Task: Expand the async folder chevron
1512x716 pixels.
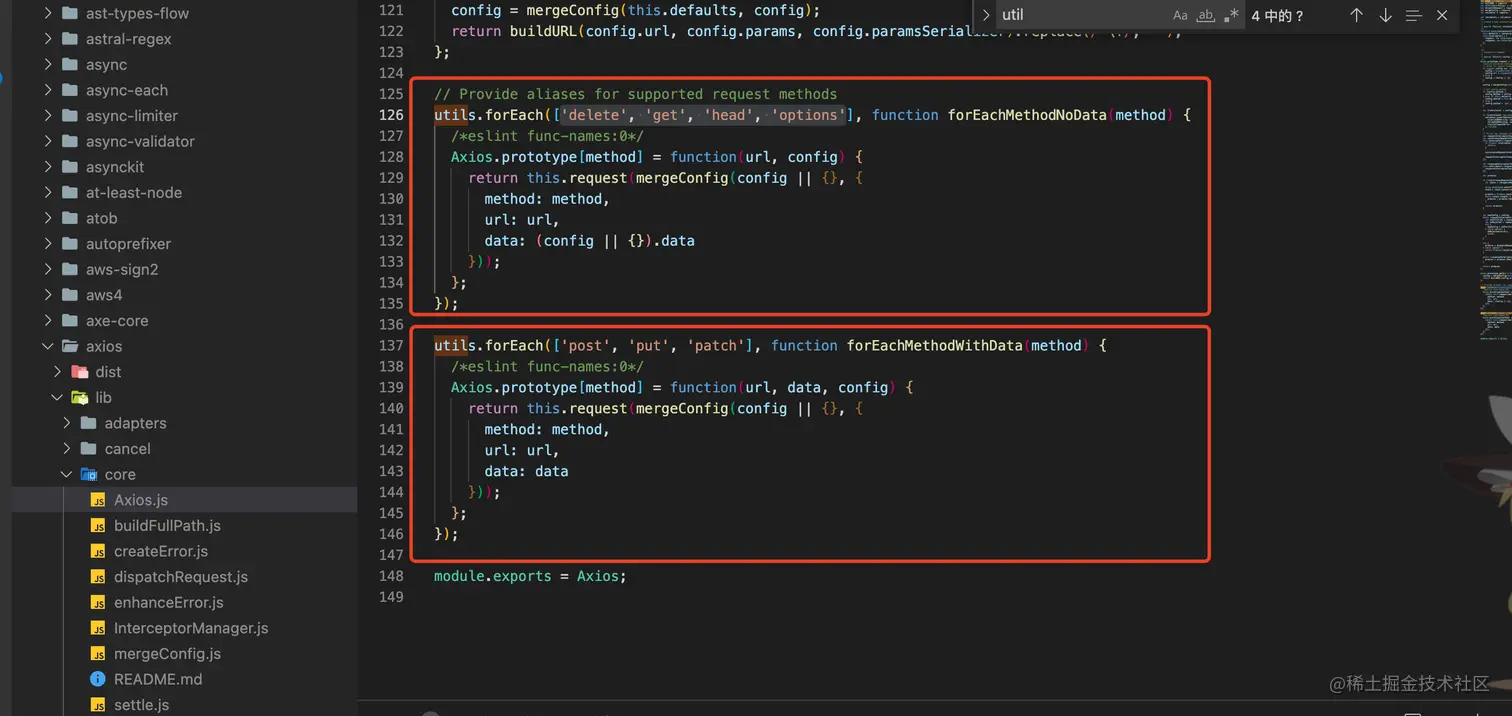Action: (47, 64)
